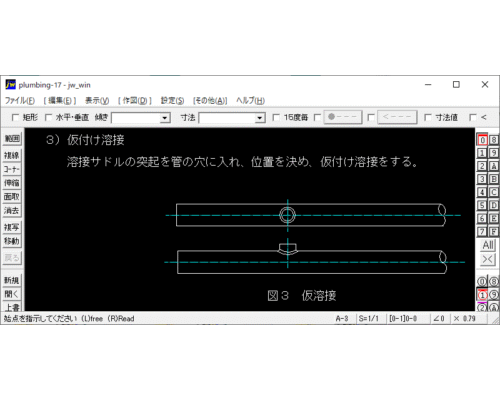Screen dimensions: 500x400
Task: Toggle square layer C button
Action: [494, 192]
